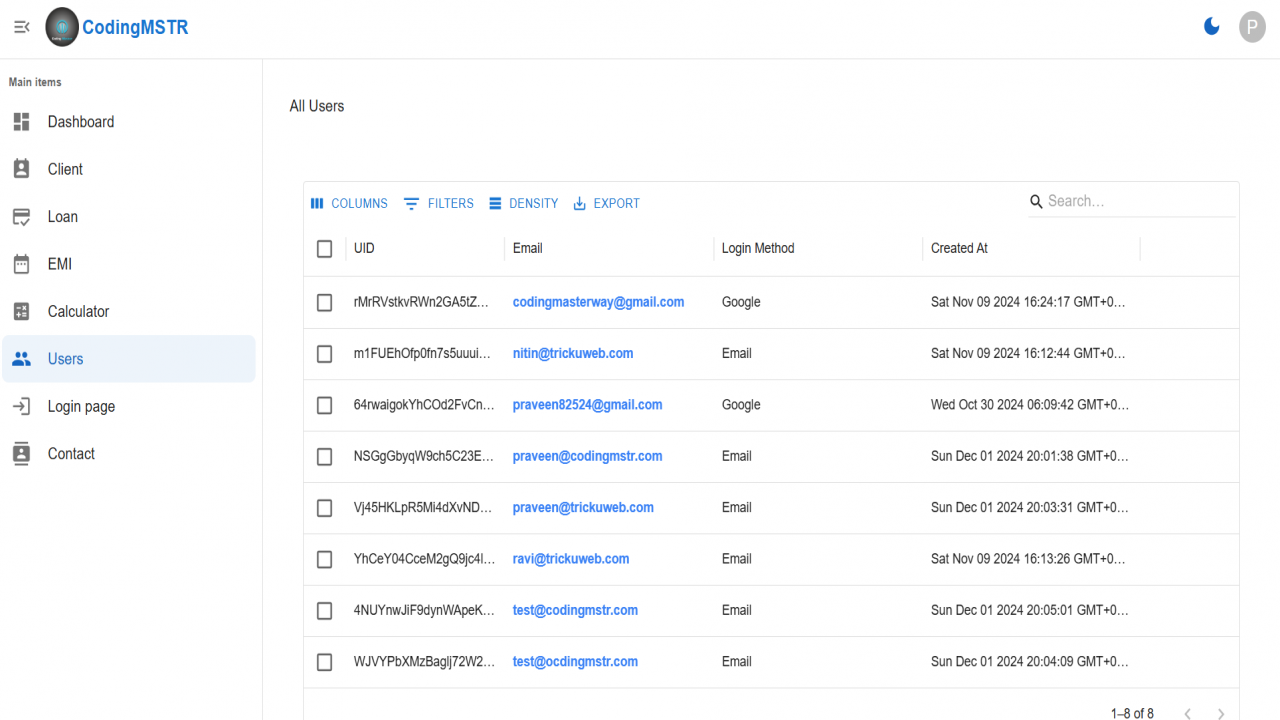Check the row for praveen82524@gmail.com

pyautogui.click(x=324, y=405)
